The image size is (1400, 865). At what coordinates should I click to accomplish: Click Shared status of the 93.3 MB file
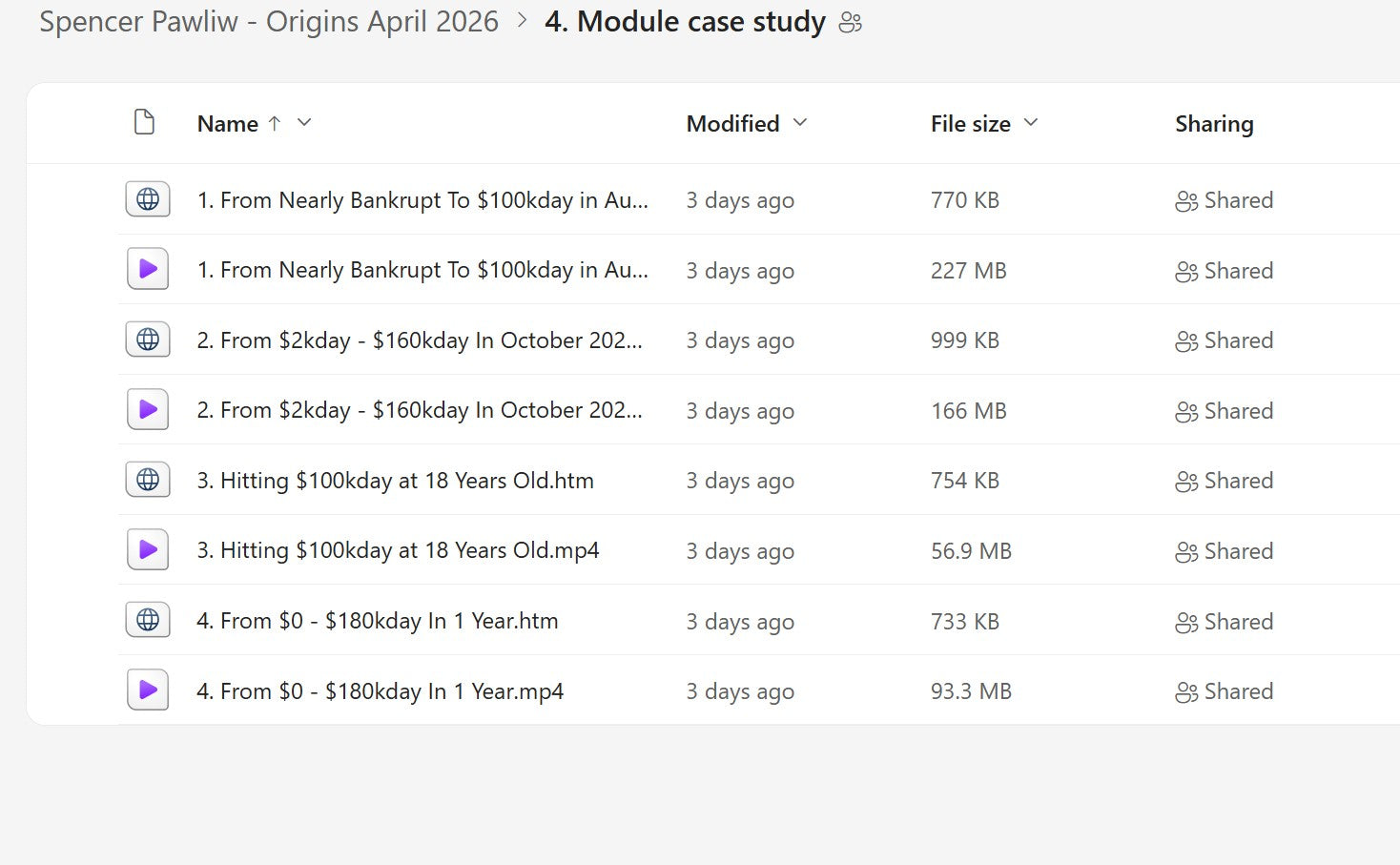(x=1225, y=691)
